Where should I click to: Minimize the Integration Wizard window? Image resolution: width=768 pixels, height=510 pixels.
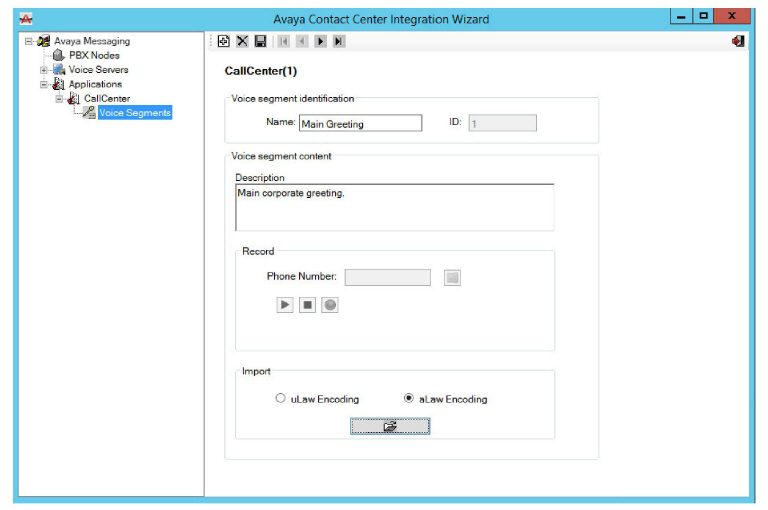point(681,16)
